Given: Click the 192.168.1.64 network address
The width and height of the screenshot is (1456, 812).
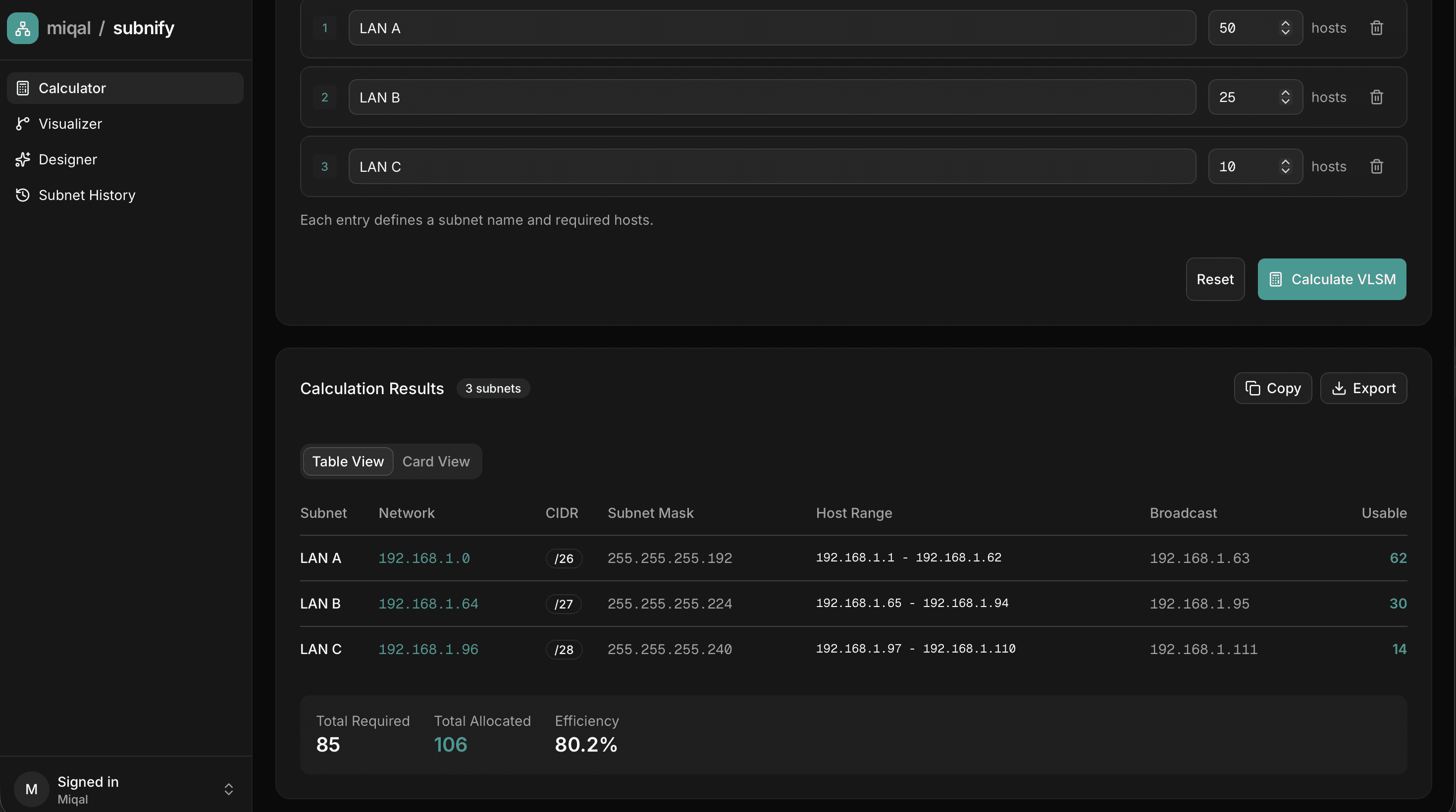Looking at the screenshot, I should tap(428, 604).
